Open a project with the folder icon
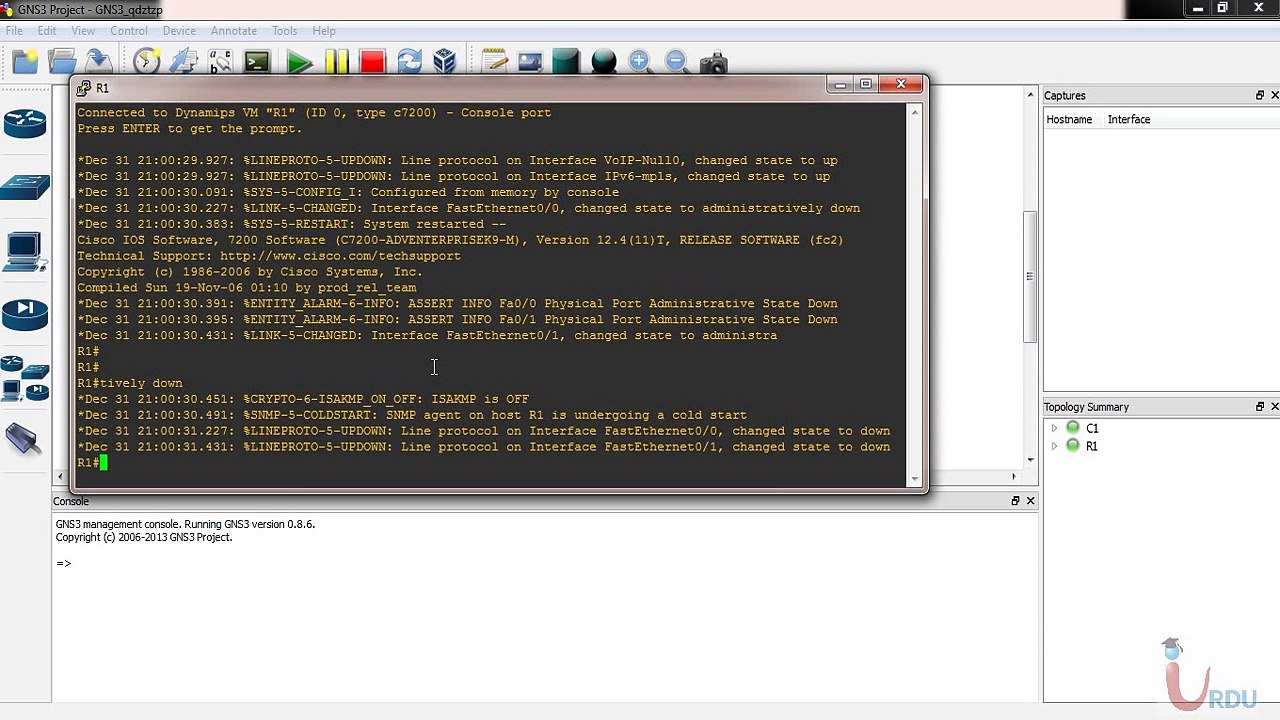1280x720 pixels. [x=62, y=62]
